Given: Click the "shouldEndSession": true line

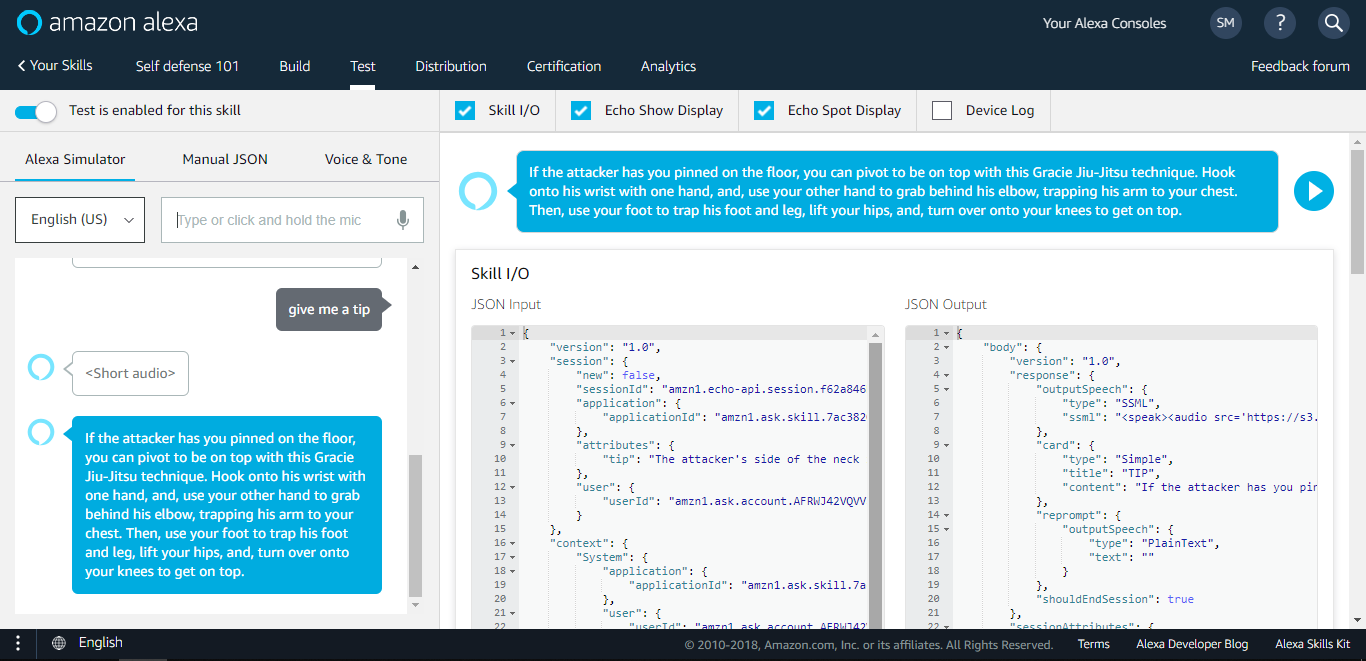Looking at the screenshot, I should (x=1117, y=599).
